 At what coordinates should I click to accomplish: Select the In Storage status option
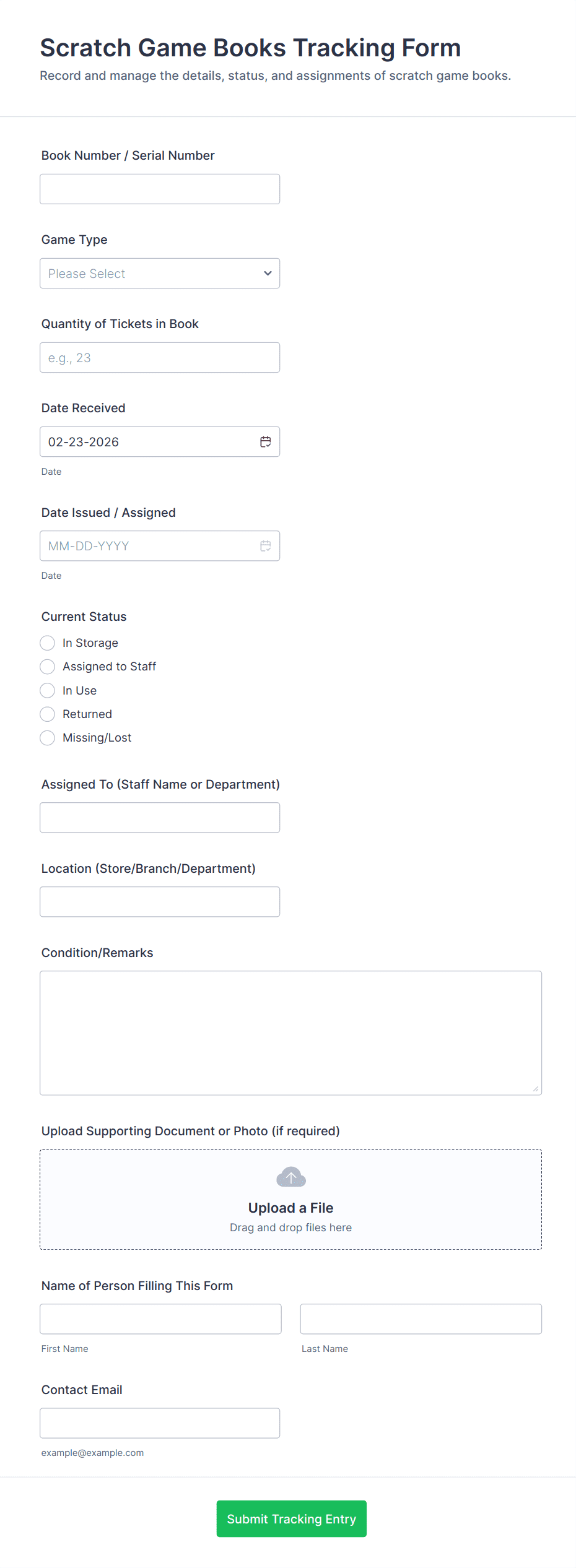(48, 643)
